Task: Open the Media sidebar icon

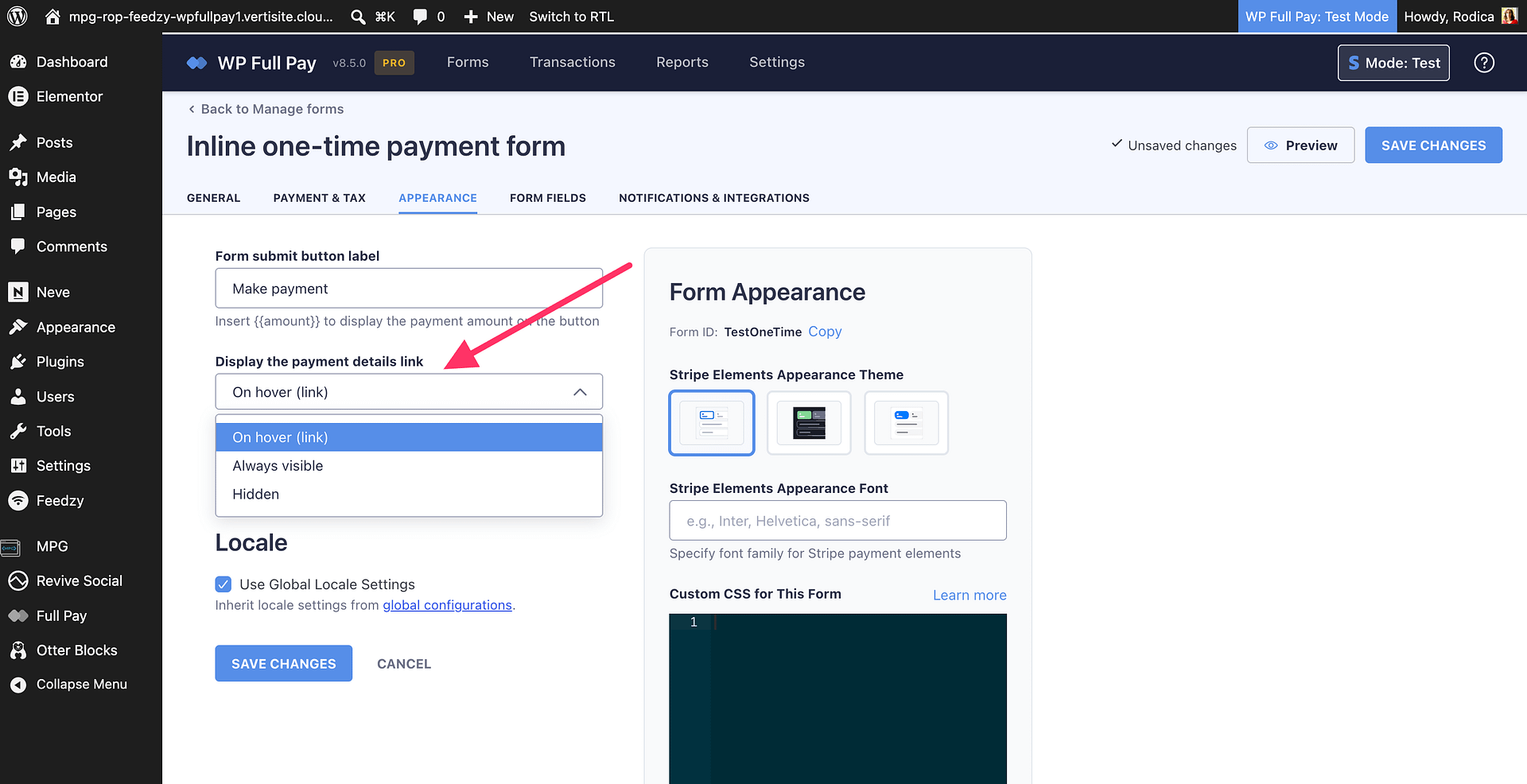Action: (x=18, y=177)
